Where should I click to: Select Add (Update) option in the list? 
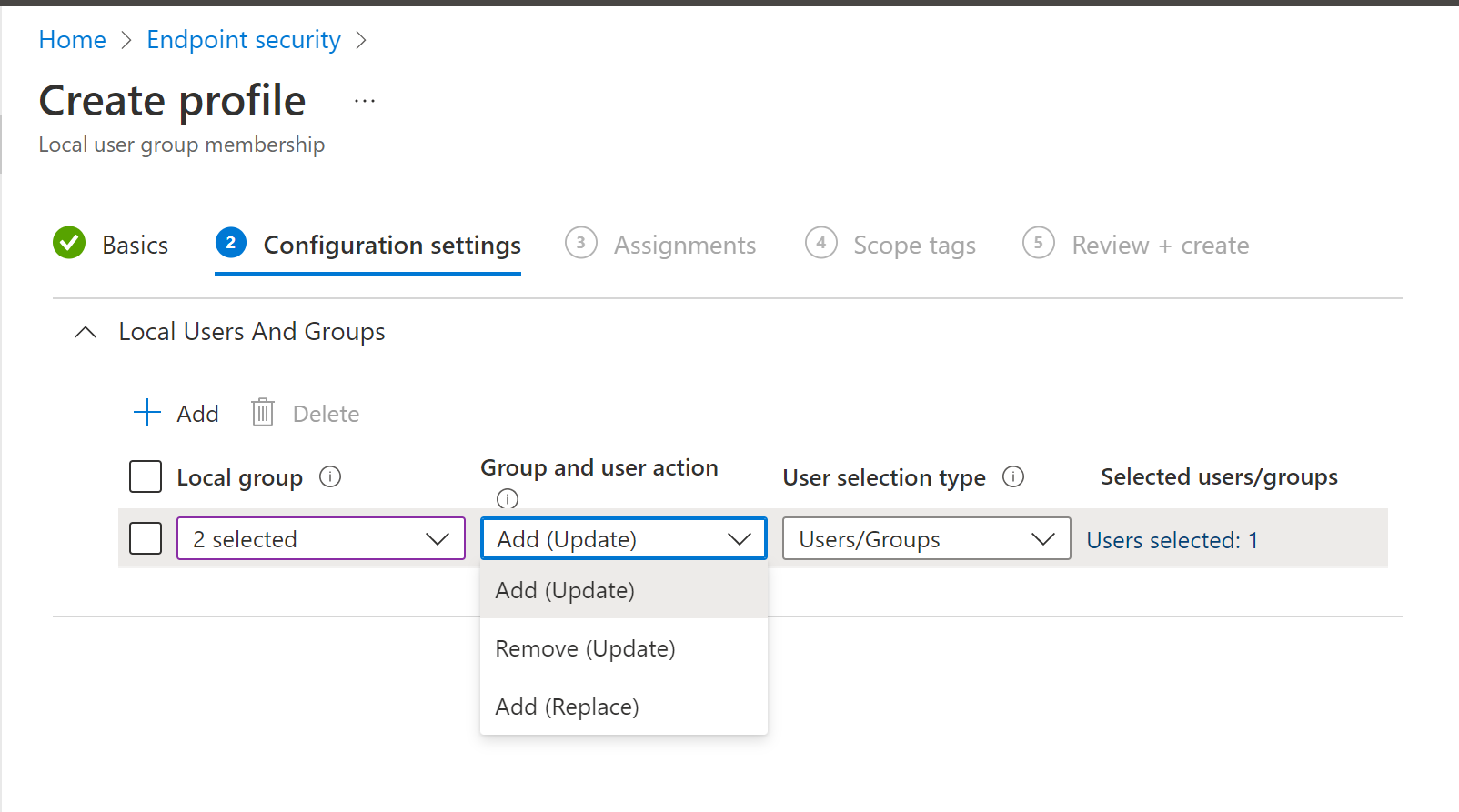point(565,590)
